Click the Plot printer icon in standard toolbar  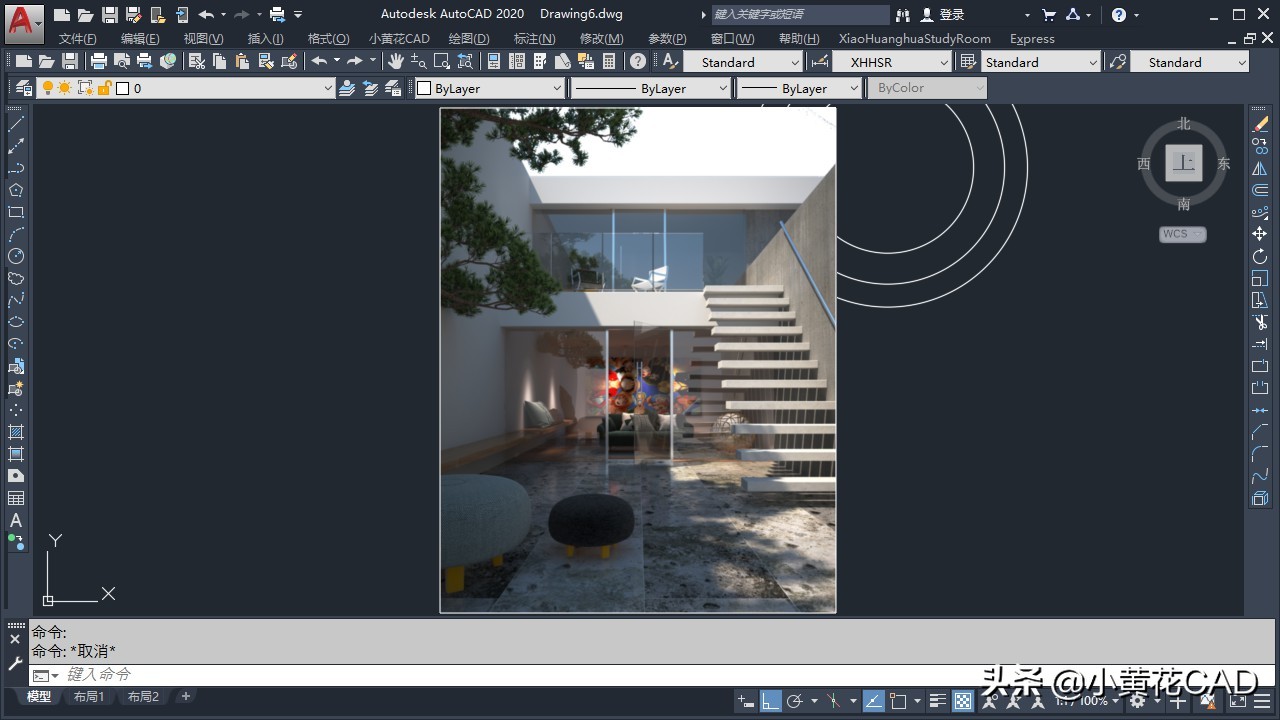pos(99,61)
